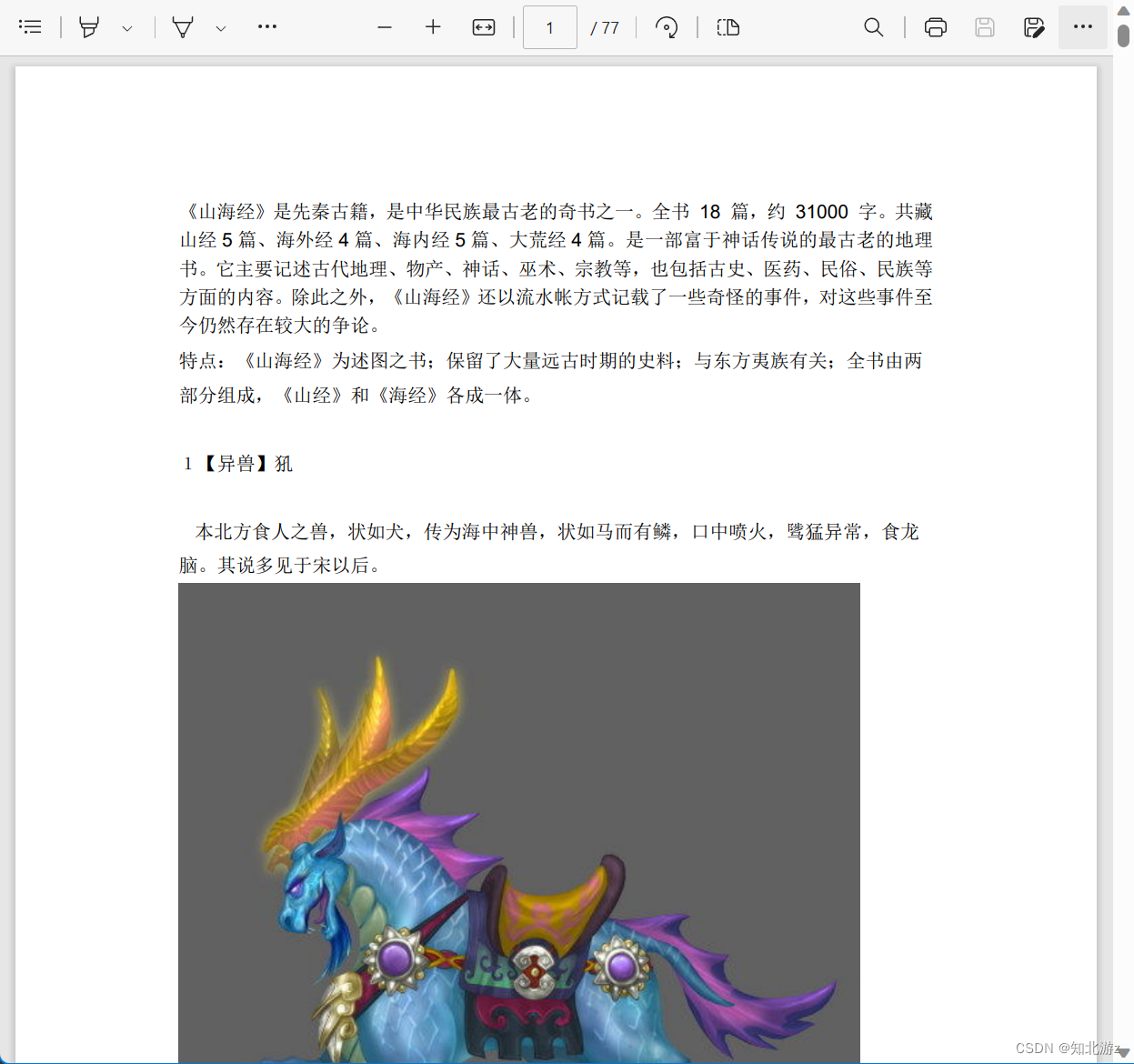The image size is (1134, 1064).
Task: Switch to two-page view layout
Action: (728, 27)
